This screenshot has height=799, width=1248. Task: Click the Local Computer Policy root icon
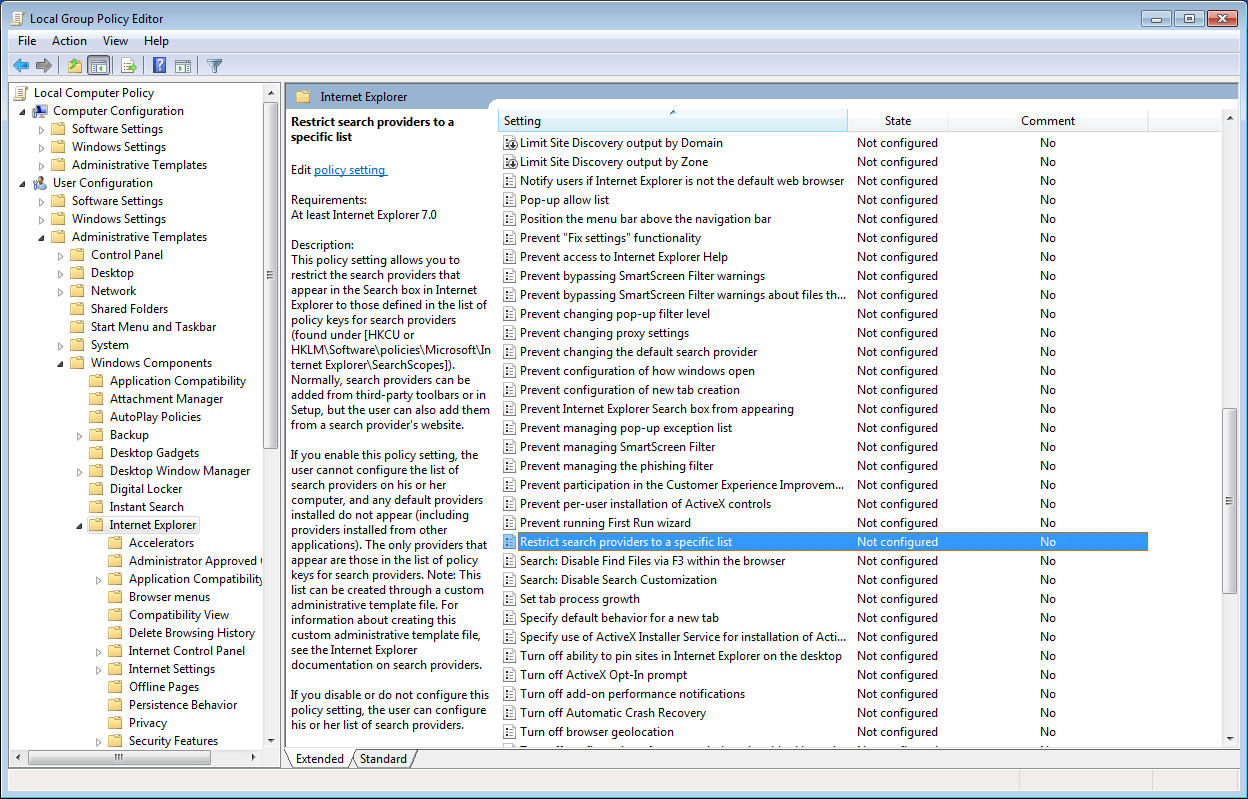click(22, 93)
